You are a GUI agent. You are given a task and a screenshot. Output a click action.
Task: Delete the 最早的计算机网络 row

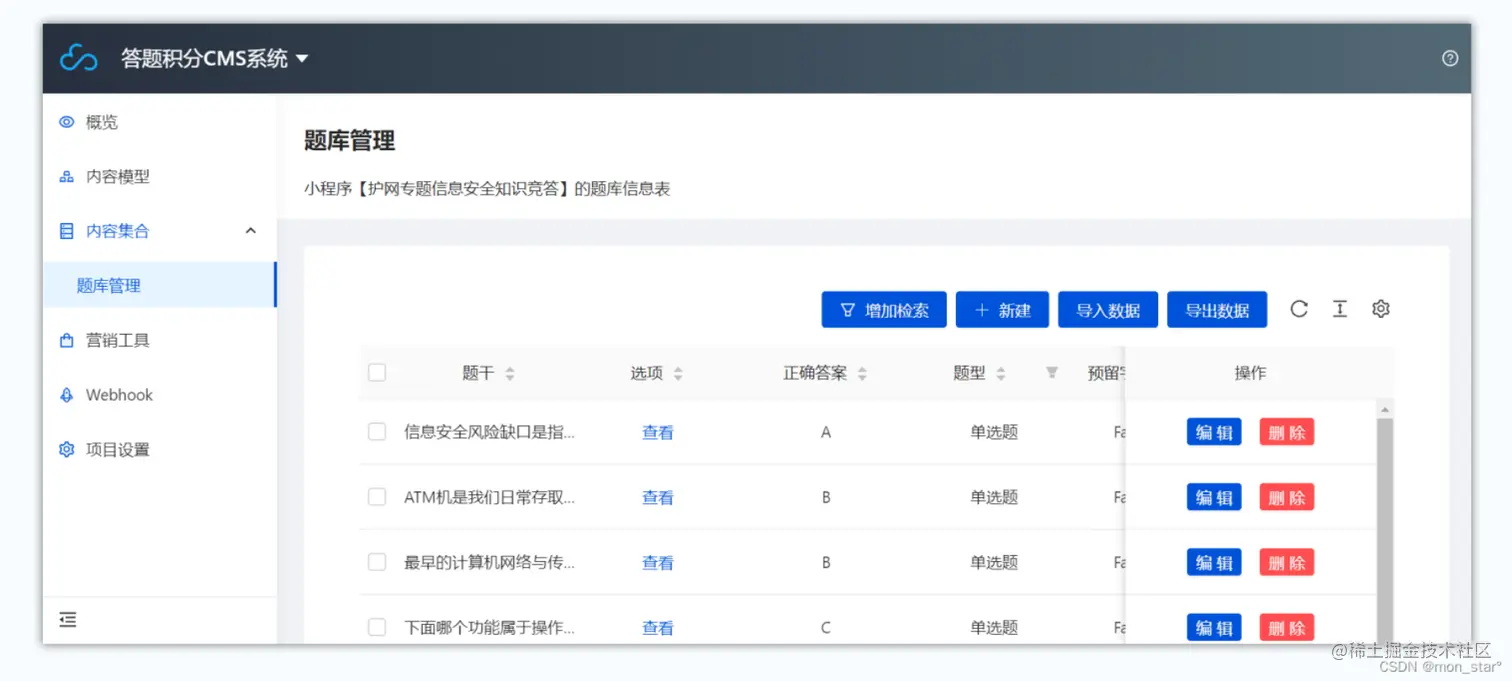point(1287,562)
